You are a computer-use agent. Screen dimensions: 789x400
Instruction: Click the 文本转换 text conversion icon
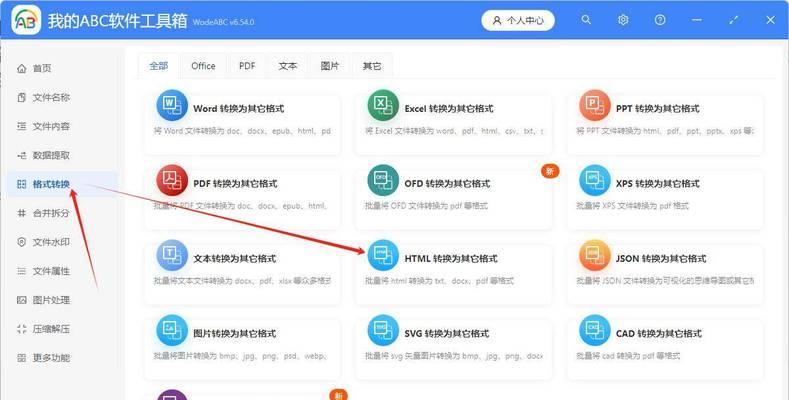point(172,255)
